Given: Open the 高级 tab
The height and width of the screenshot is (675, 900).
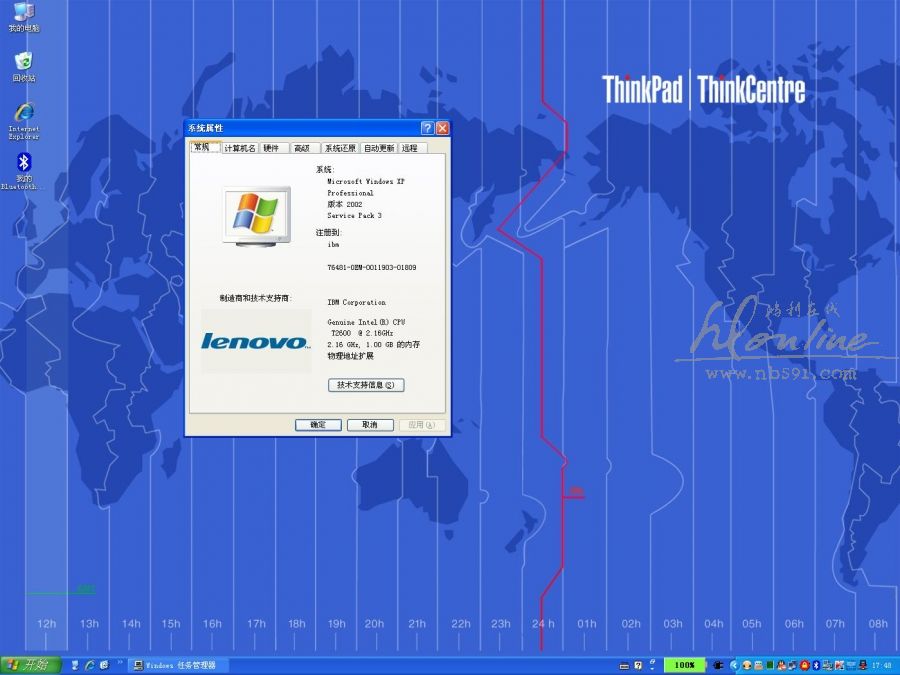Looking at the screenshot, I should (x=301, y=148).
